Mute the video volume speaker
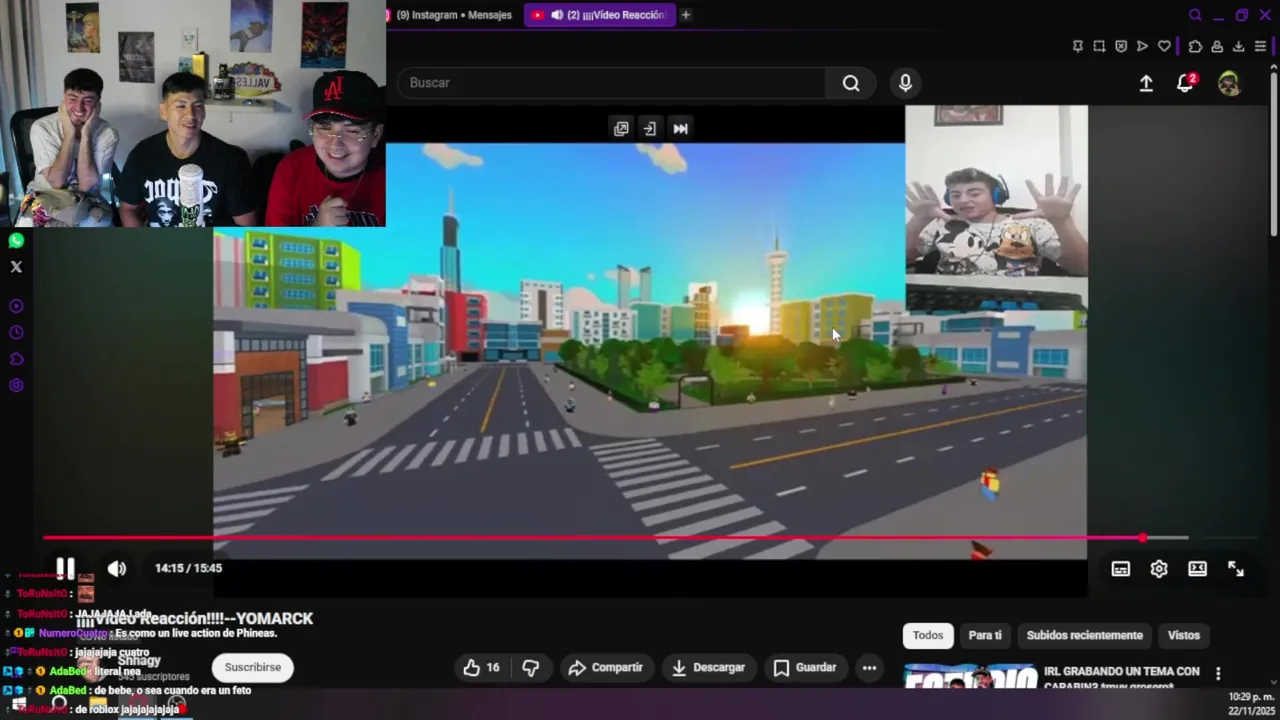1280x720 pixels. pos(117,569)
